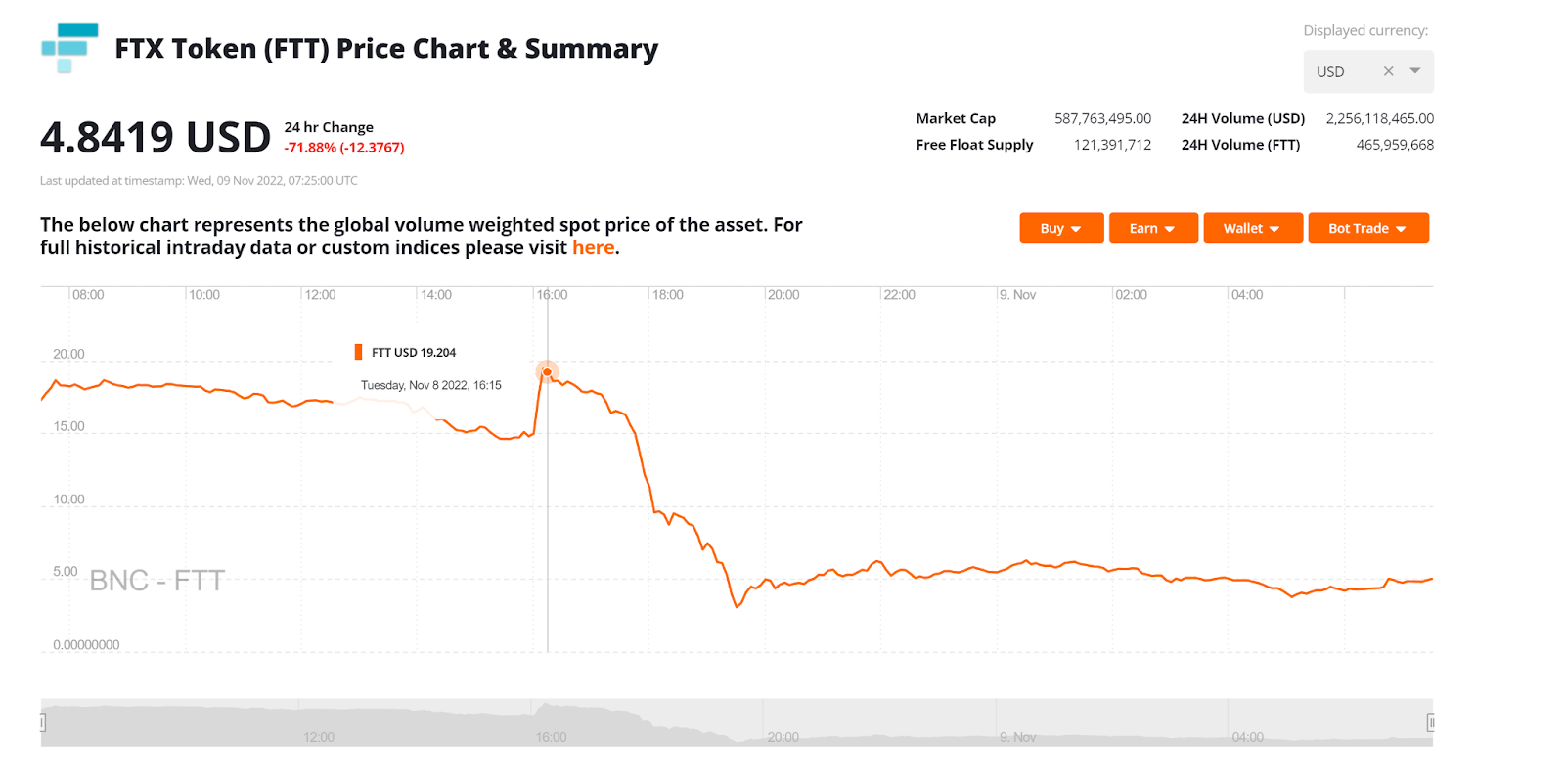Click the right range navigator handle
Viewport: 1565px width, 784px height.
[1430, 722]
